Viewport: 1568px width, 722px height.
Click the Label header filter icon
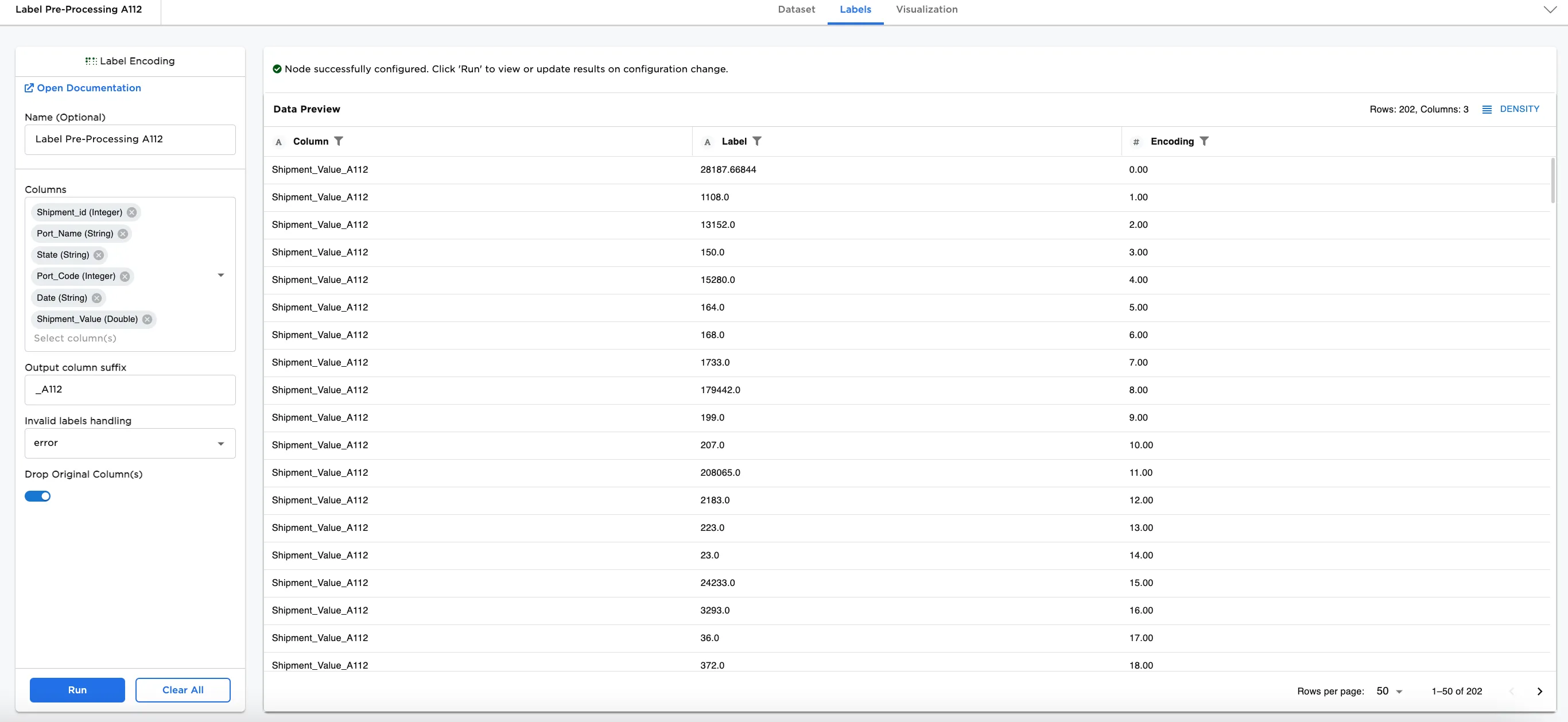pyautogui.click(x=756, y=141)
